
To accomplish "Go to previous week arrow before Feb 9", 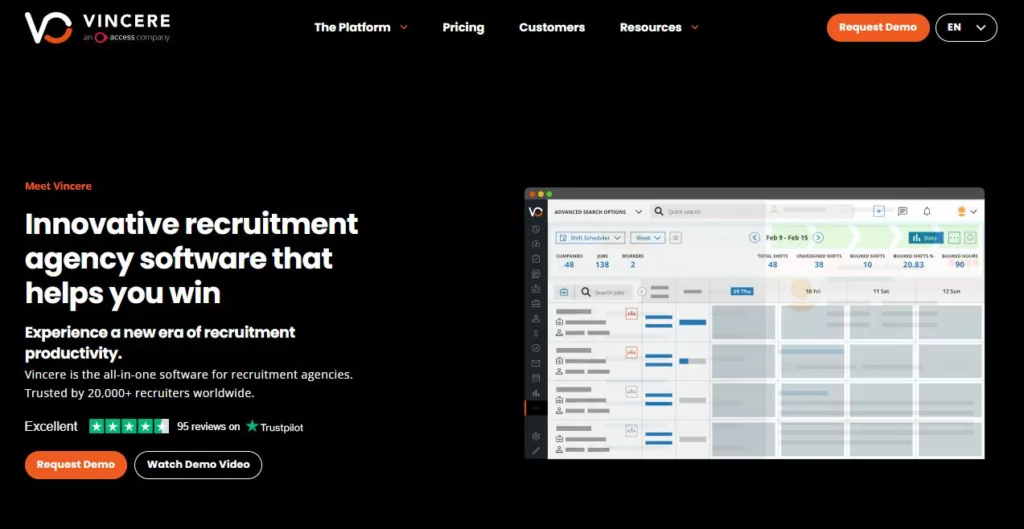I will point(754,238).
